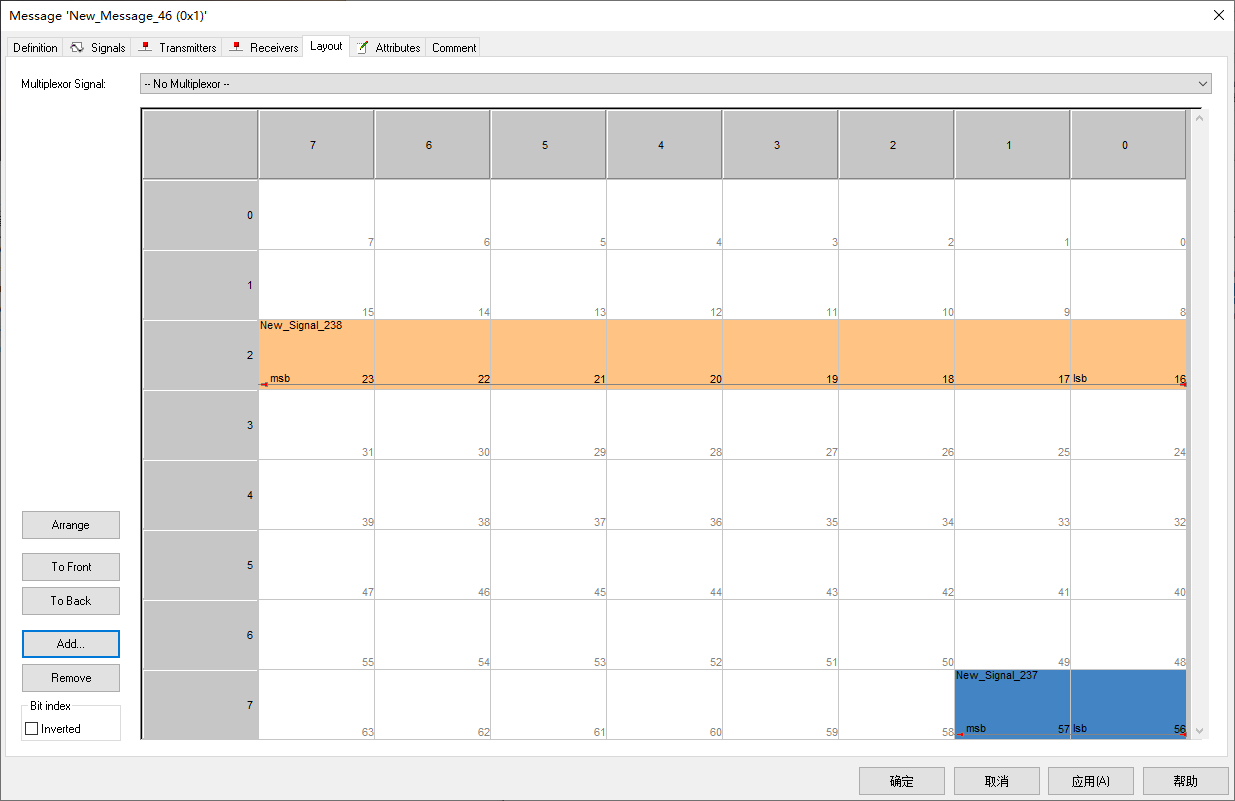Click the lsb cell at bit 56

tap(1128, 705)
